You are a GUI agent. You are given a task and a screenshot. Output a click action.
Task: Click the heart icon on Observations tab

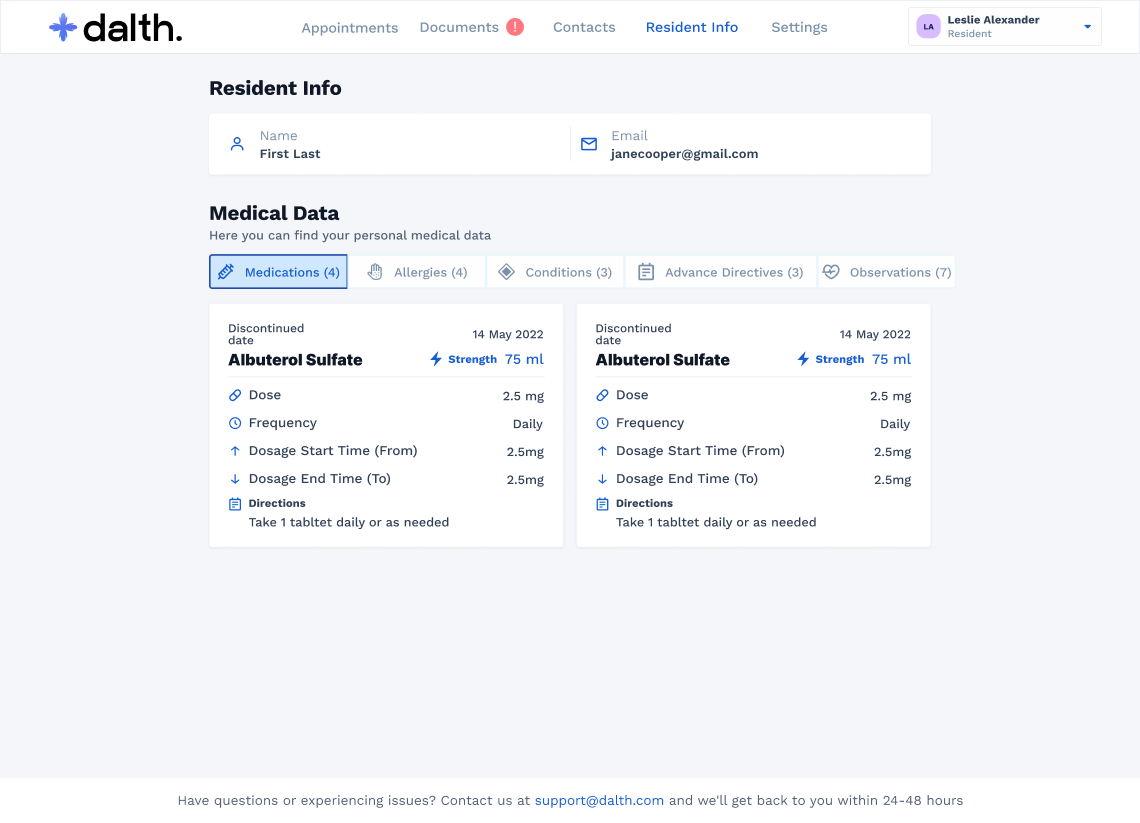(x=831, y=272)
